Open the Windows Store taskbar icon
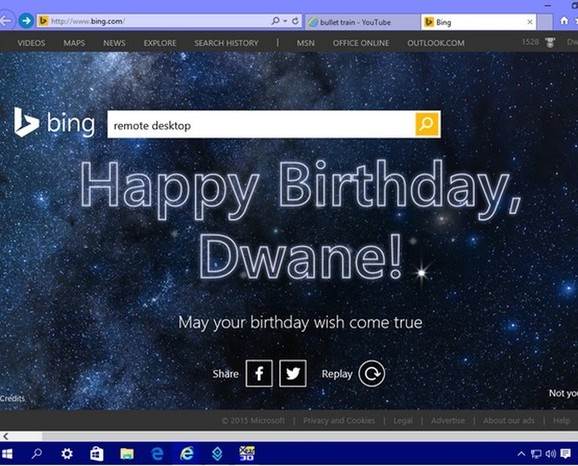The height and width of the screenshot is (466, 578). click(x=97, y=453)
